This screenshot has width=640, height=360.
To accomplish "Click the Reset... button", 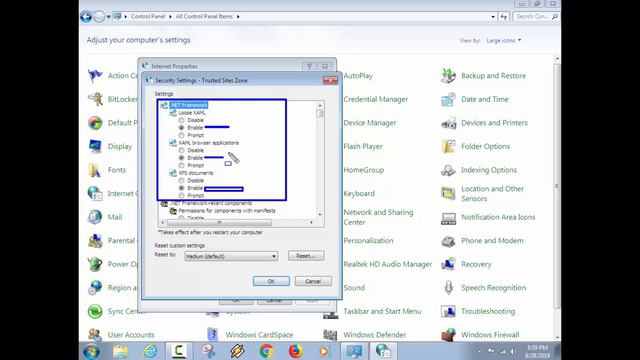I will point(306,256).
